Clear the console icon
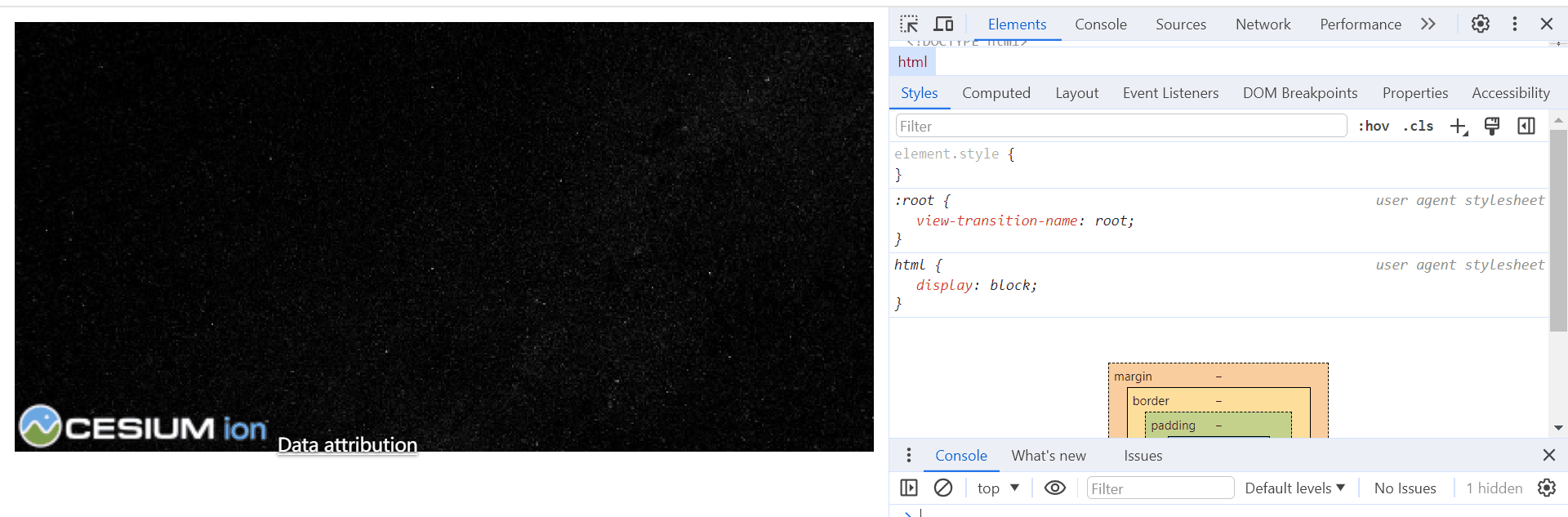Viewport: 1568px width, 517px height. pyautogui.click(x=943, y=488)
